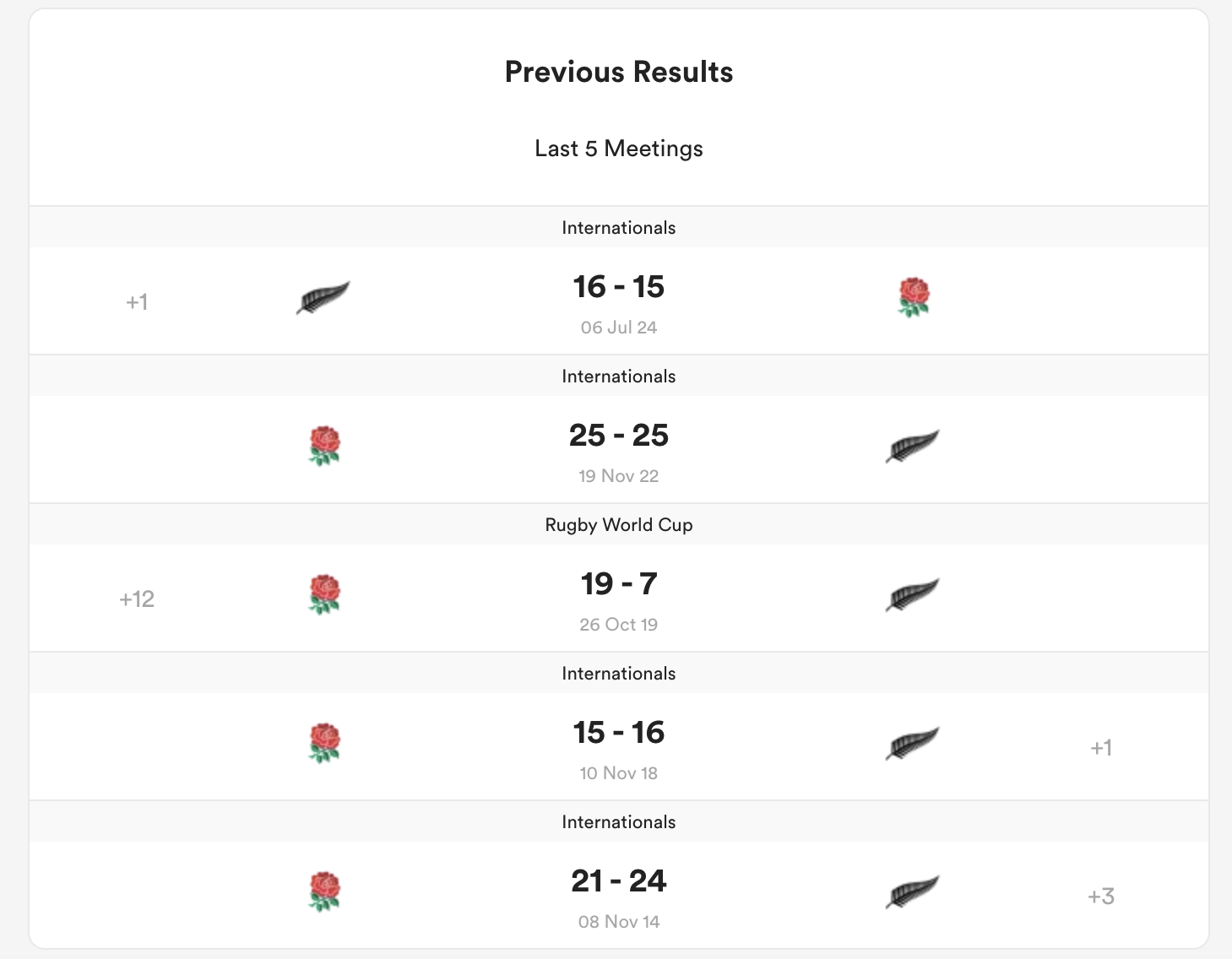Open the 21 - 24 match result

coord(618,881)
